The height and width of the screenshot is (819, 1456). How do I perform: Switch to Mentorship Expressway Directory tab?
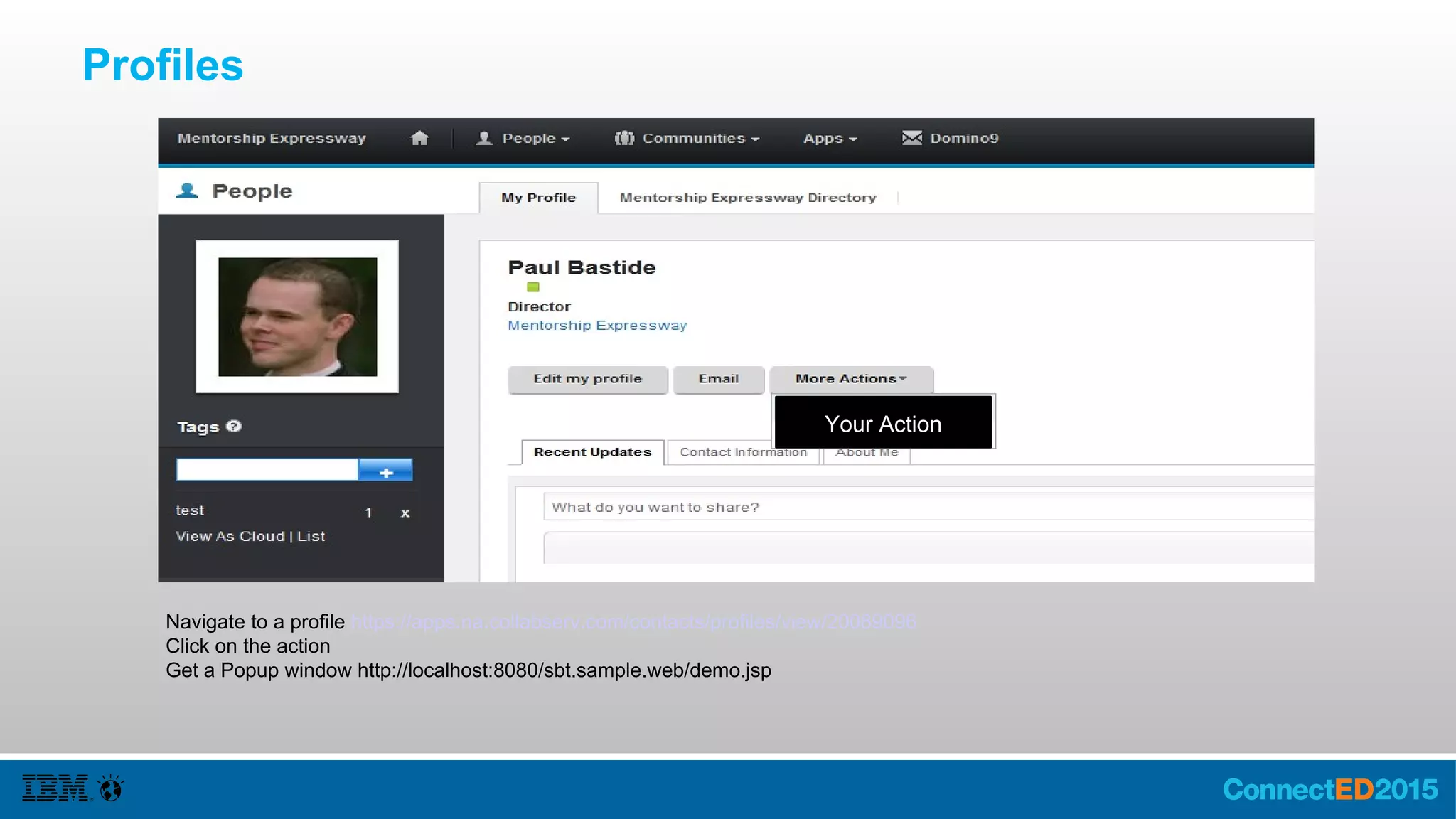point(747,198)
